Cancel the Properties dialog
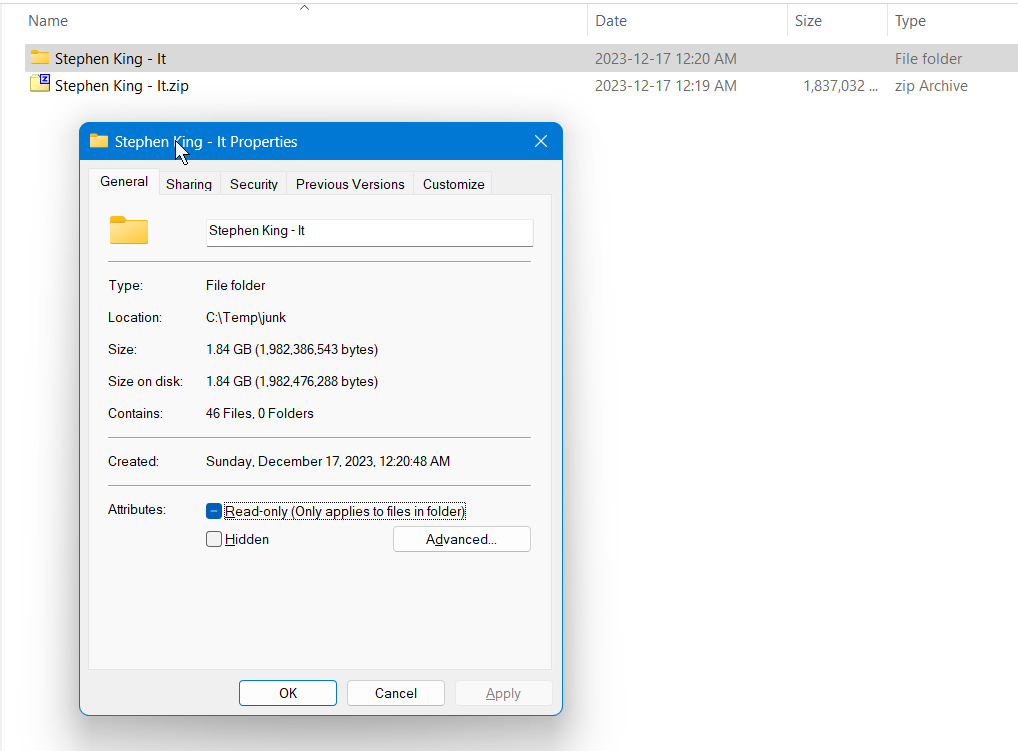 pyautogui.click(x=396, y=693)
